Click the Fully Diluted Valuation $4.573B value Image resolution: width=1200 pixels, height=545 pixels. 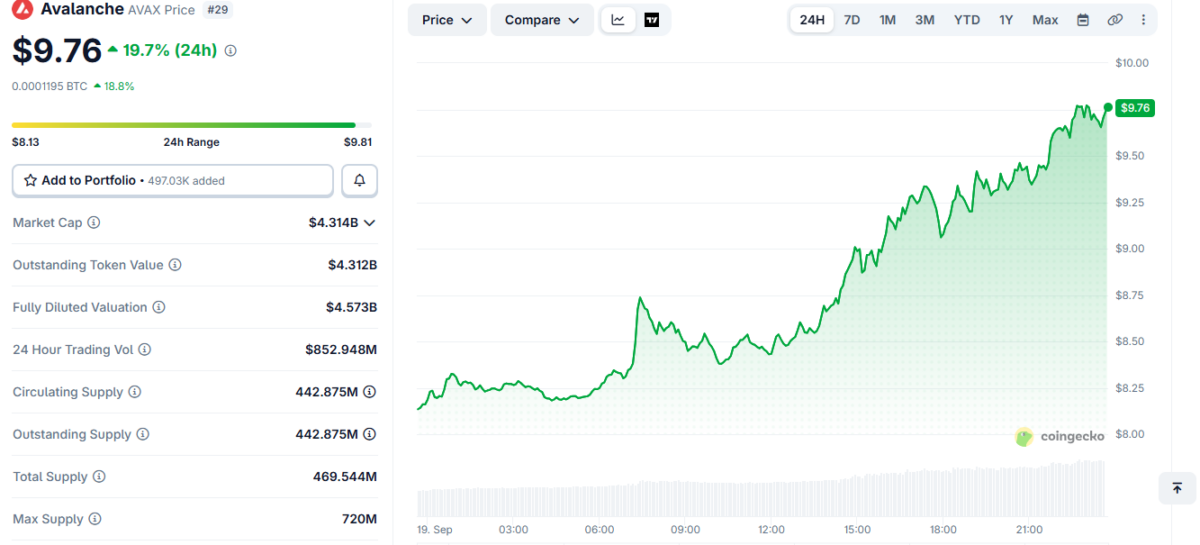click(351, 308)
